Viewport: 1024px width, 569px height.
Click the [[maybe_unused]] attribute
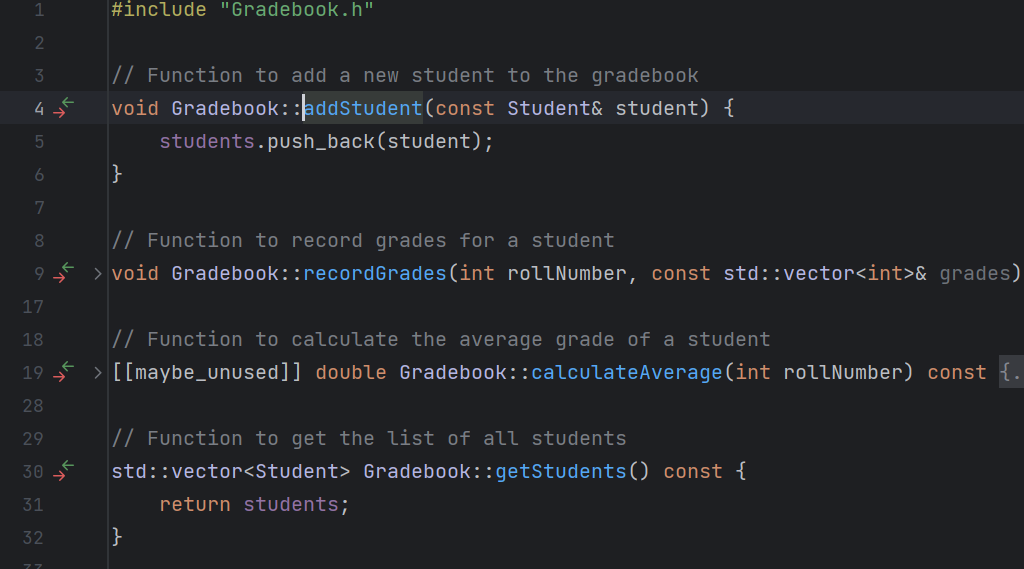[207, 372]
